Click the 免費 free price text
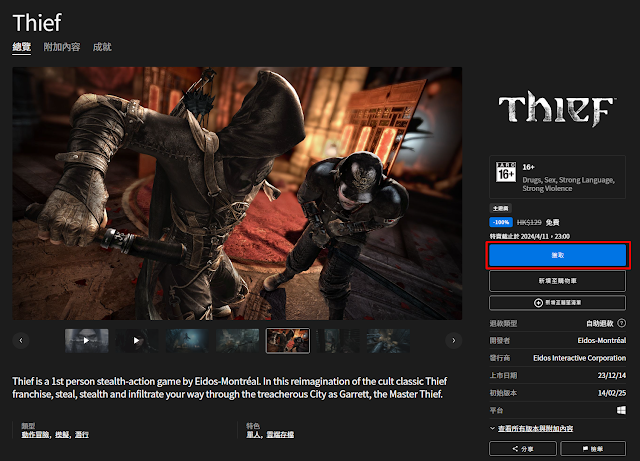The image size is (640, 461). click(x=552, y=222)
